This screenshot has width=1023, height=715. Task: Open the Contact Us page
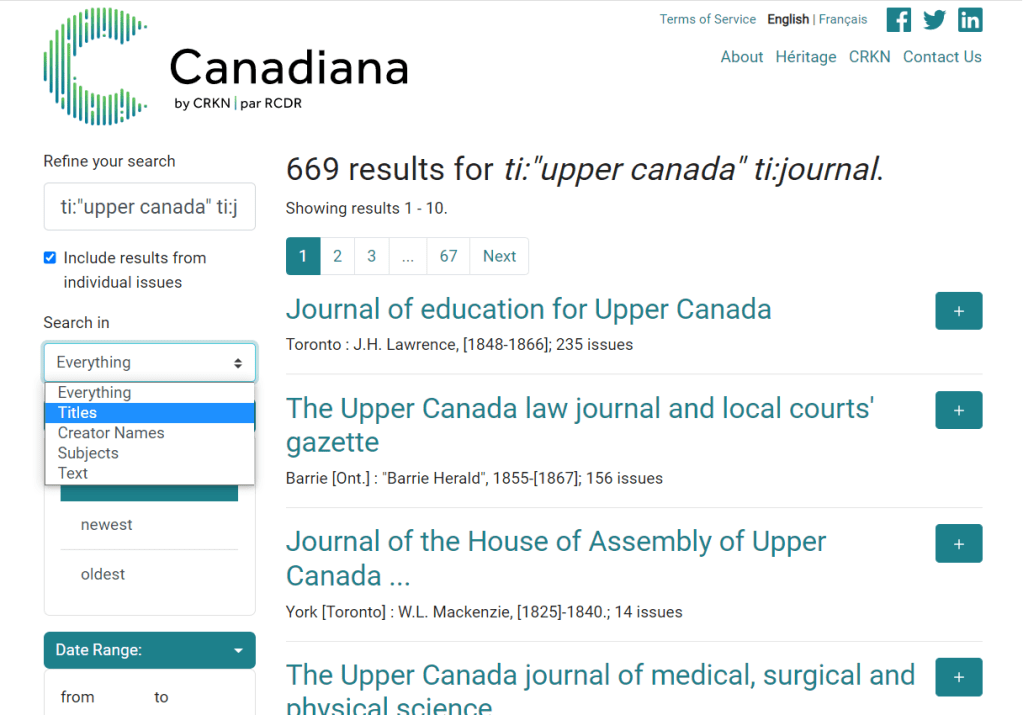(x=942, y=56)
